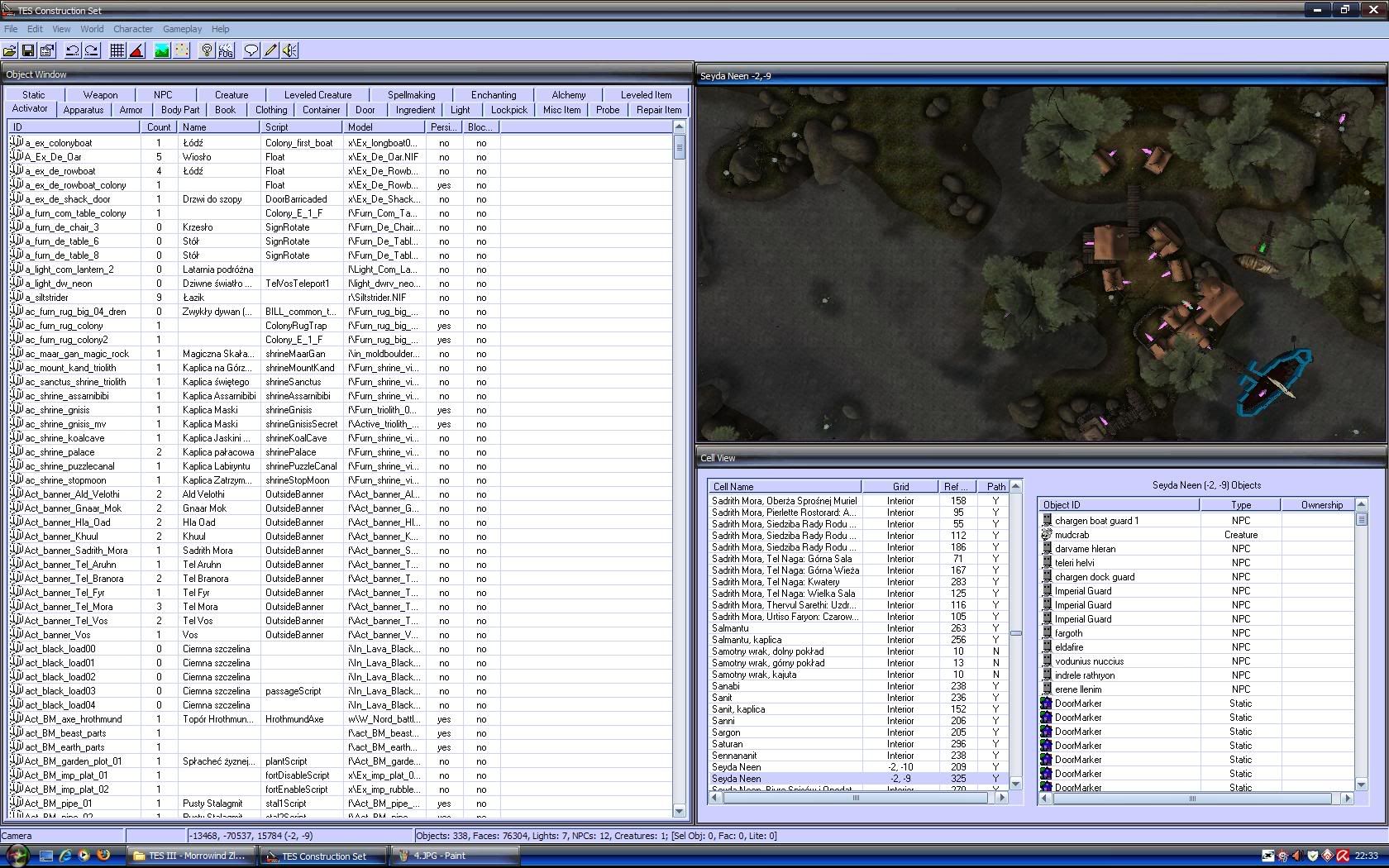Switch to the Spellmaking tab
Viewport: 1389px width, 868px height.
411,95
